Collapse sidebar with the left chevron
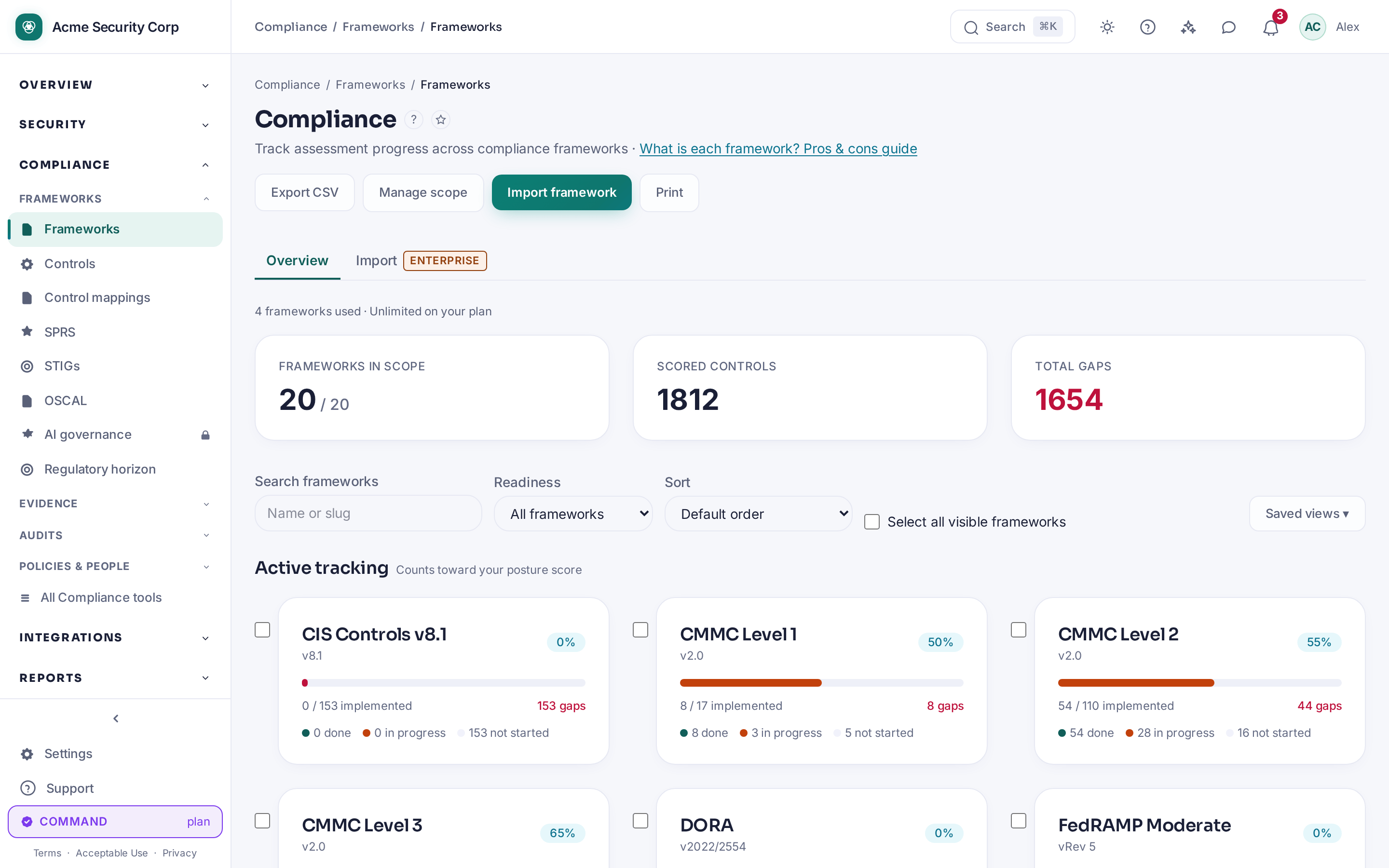Viewport: 1389px width, 868px height. [115, 719]
